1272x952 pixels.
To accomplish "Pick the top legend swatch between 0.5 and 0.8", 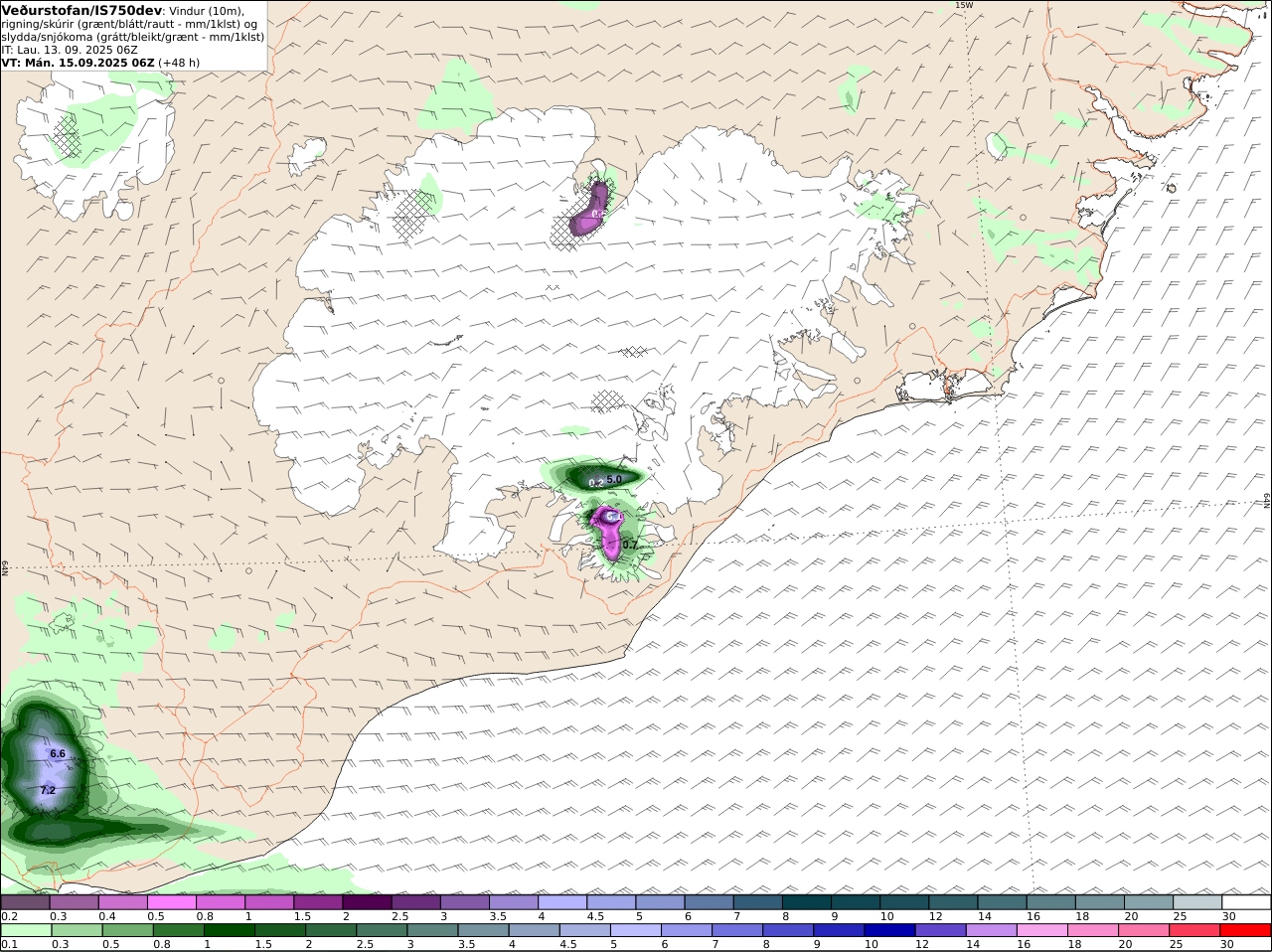I will (x=172, y=902).
